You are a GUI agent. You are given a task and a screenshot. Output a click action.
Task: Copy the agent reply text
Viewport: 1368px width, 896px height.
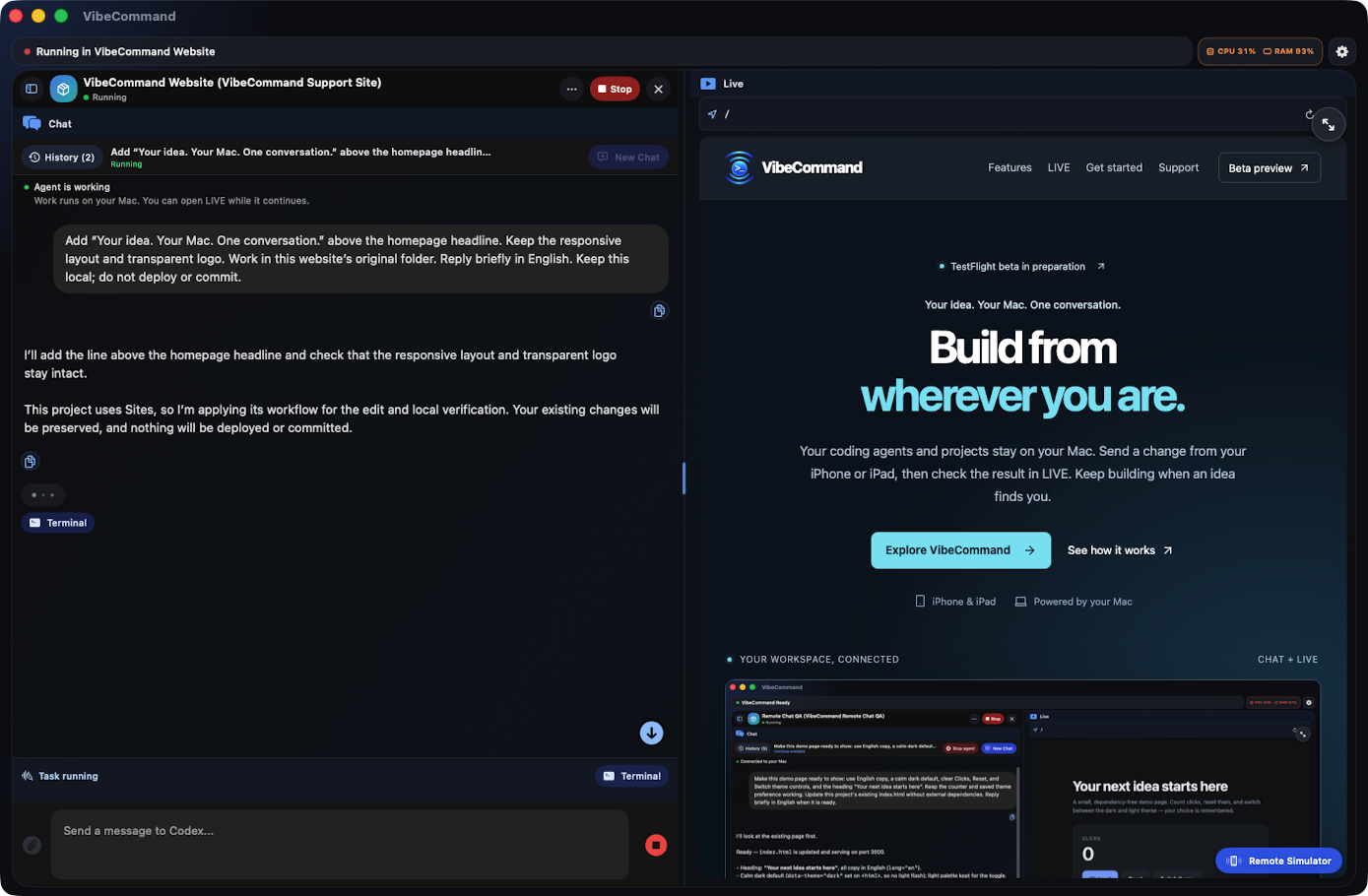pyautogui.click(x=31, y=462)
